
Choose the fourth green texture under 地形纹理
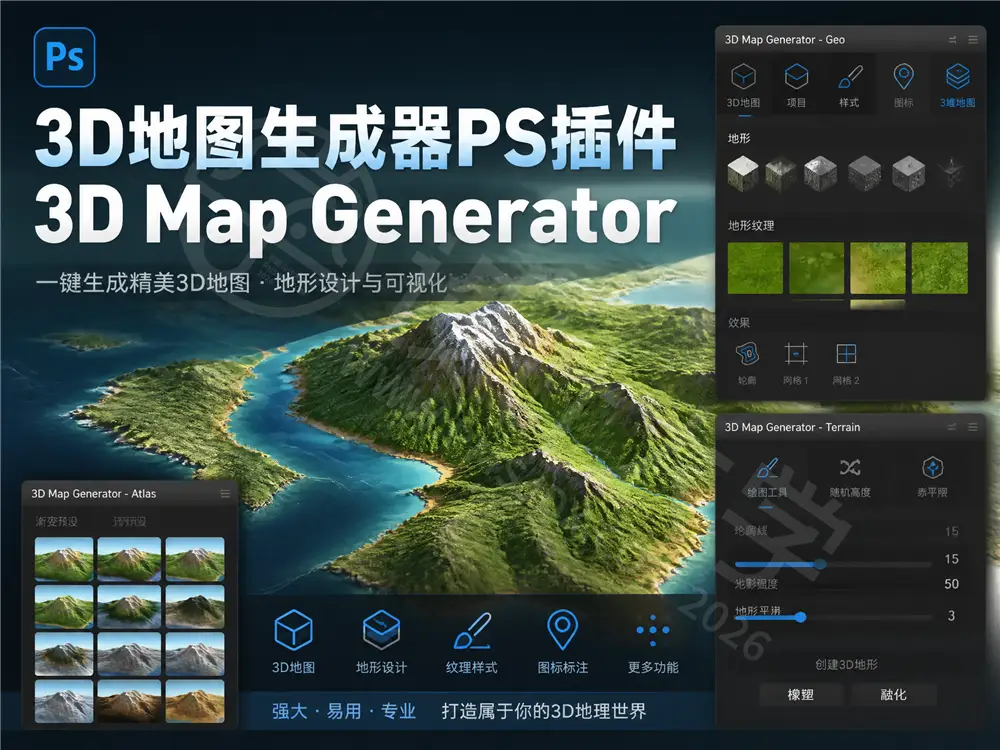click(x=939, y=268)
